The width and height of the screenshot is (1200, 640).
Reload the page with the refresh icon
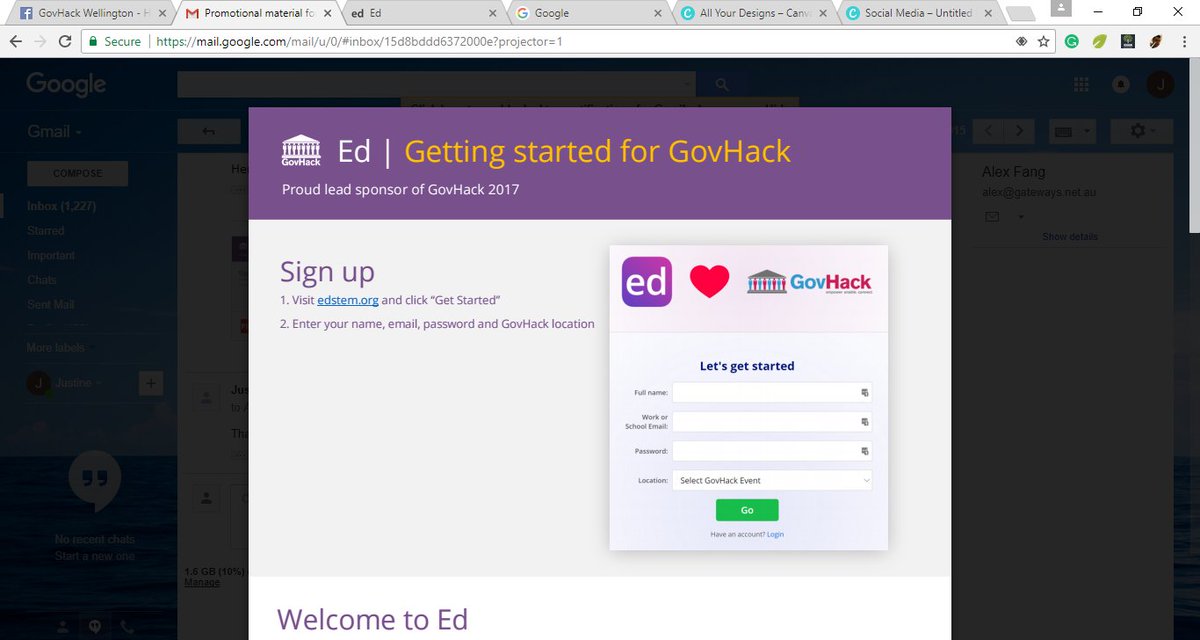(65, 42)
